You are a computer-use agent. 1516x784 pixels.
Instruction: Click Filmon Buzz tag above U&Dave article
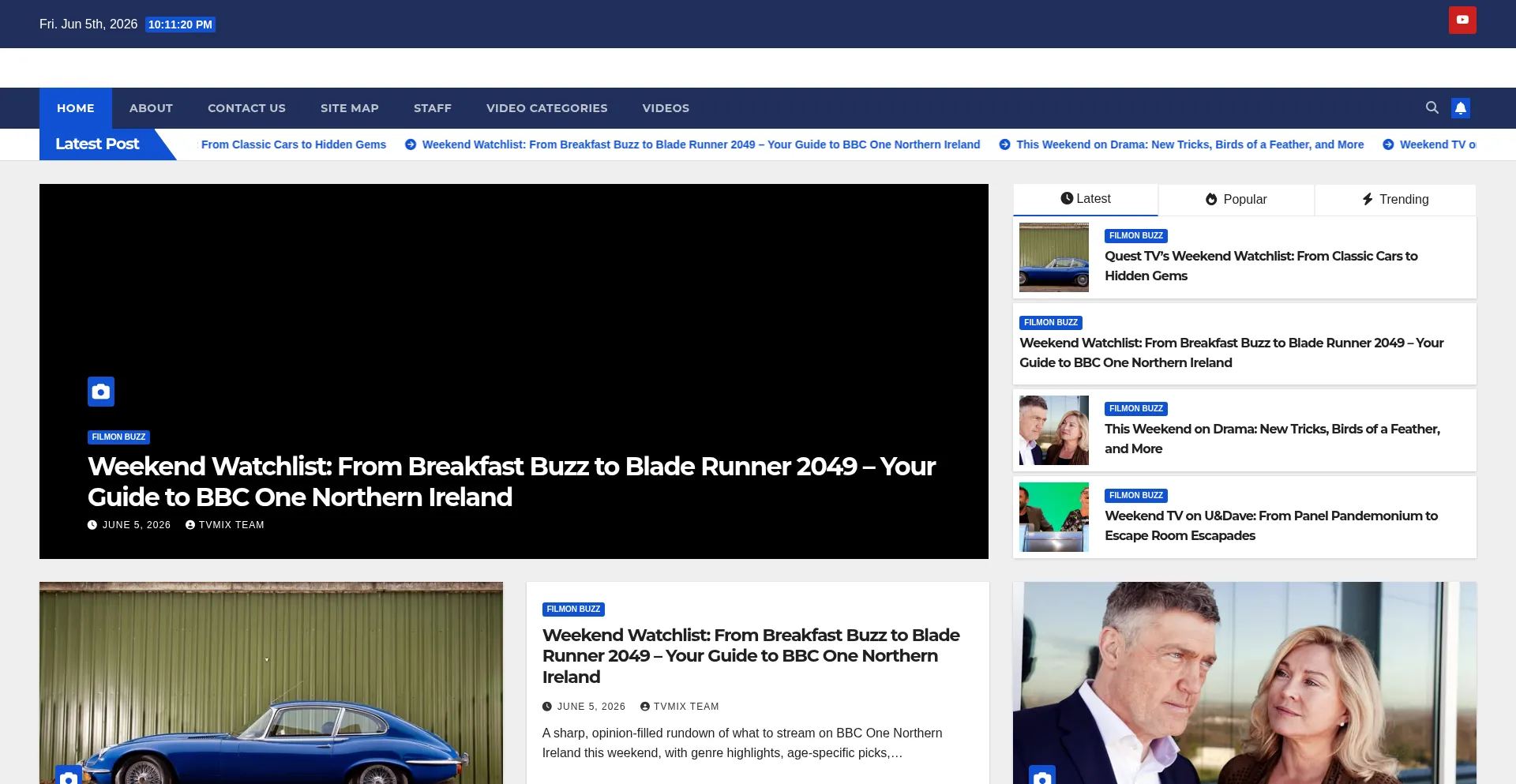click(x=1136, y=496)
